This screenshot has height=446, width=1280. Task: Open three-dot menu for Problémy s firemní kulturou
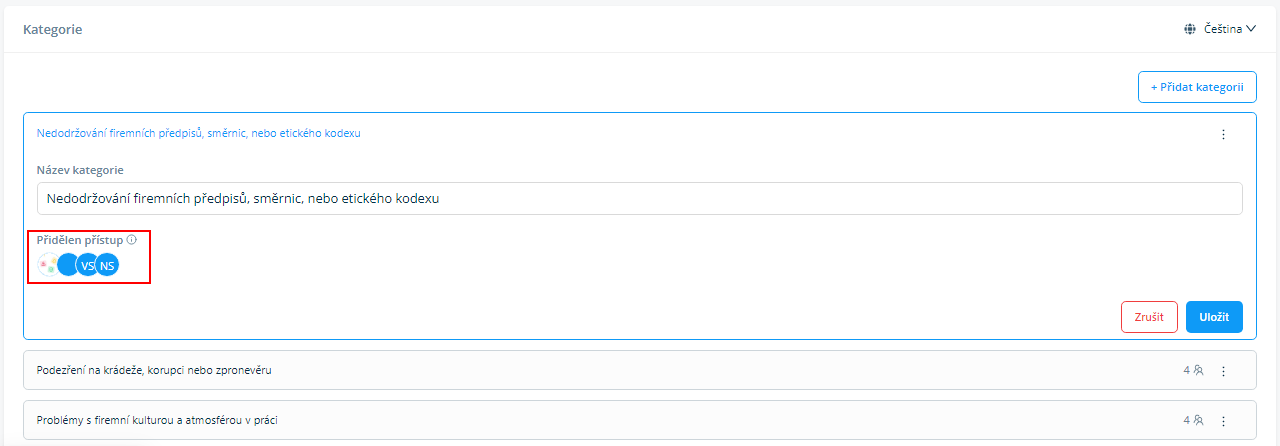1222,421
